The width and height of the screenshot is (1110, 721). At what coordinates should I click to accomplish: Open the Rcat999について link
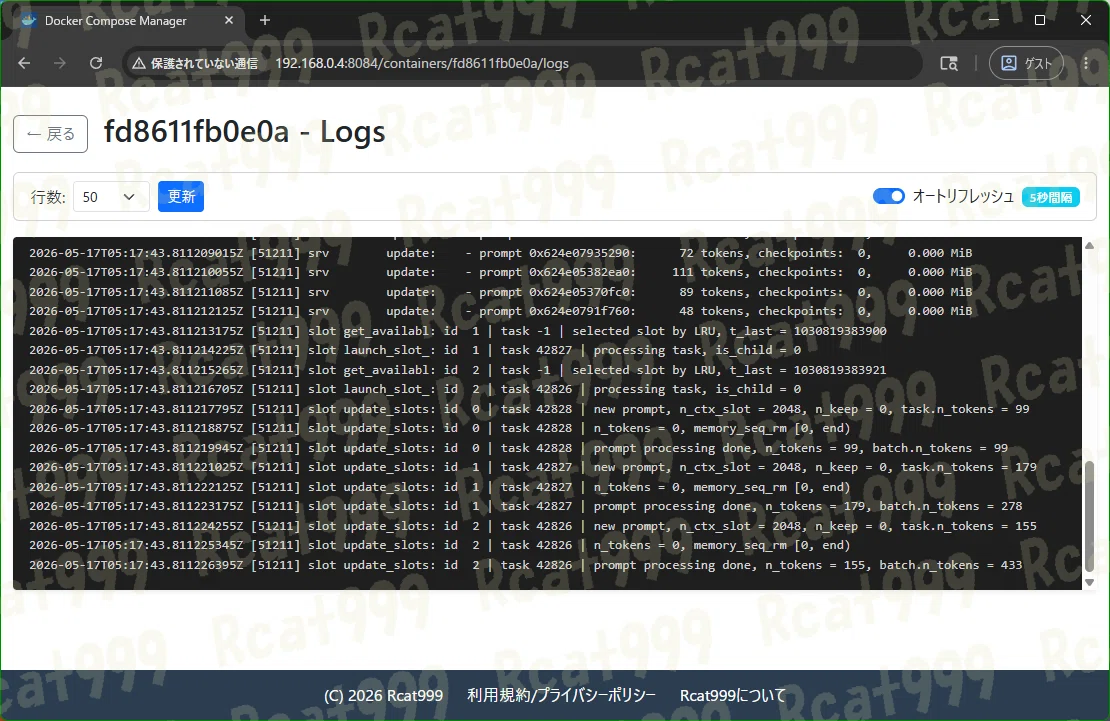pyautogui.click(x=733, y=696)
